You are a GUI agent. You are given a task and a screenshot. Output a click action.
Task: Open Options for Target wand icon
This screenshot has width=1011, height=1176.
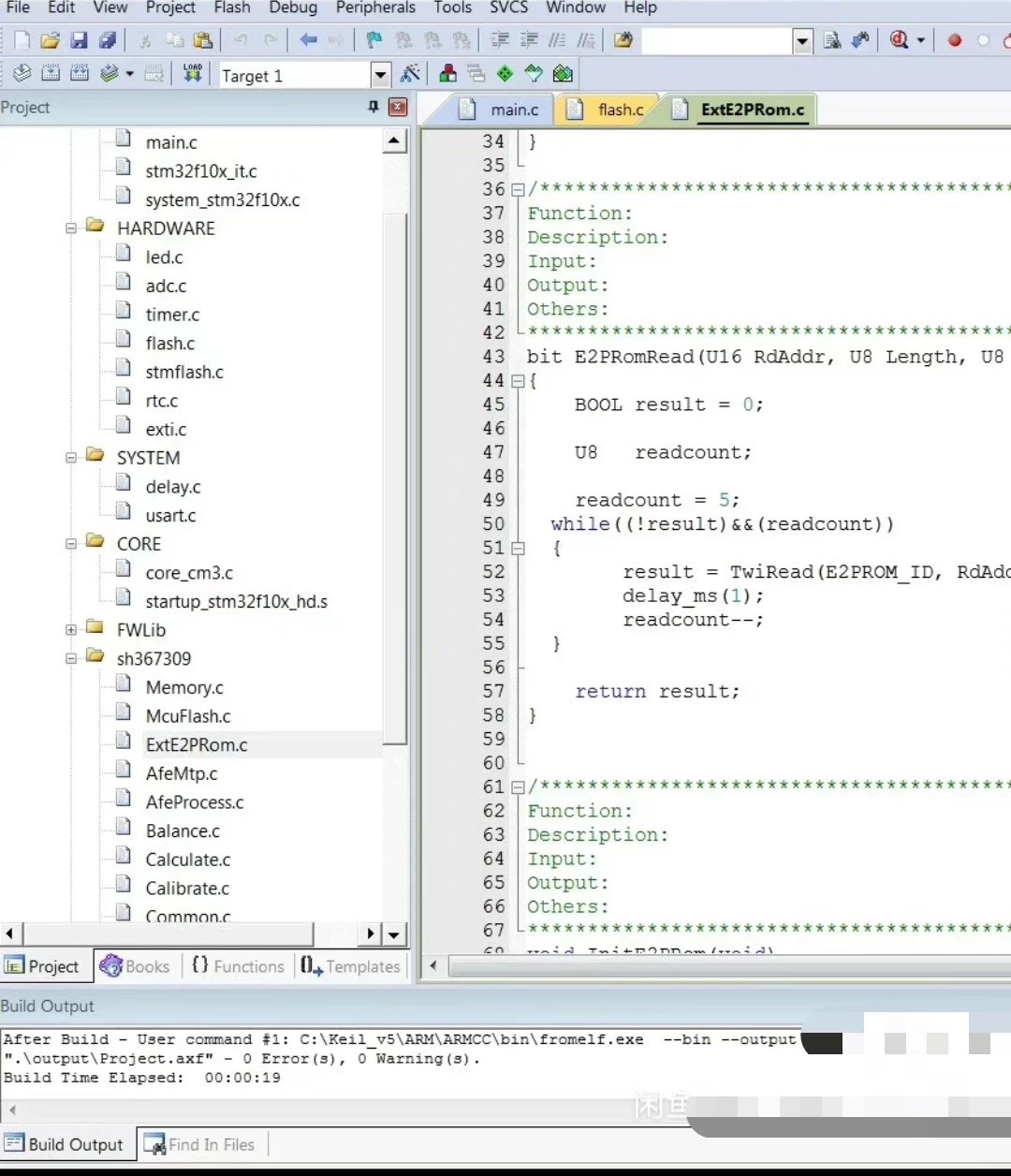pyautogui.click(x=410, y=74)
